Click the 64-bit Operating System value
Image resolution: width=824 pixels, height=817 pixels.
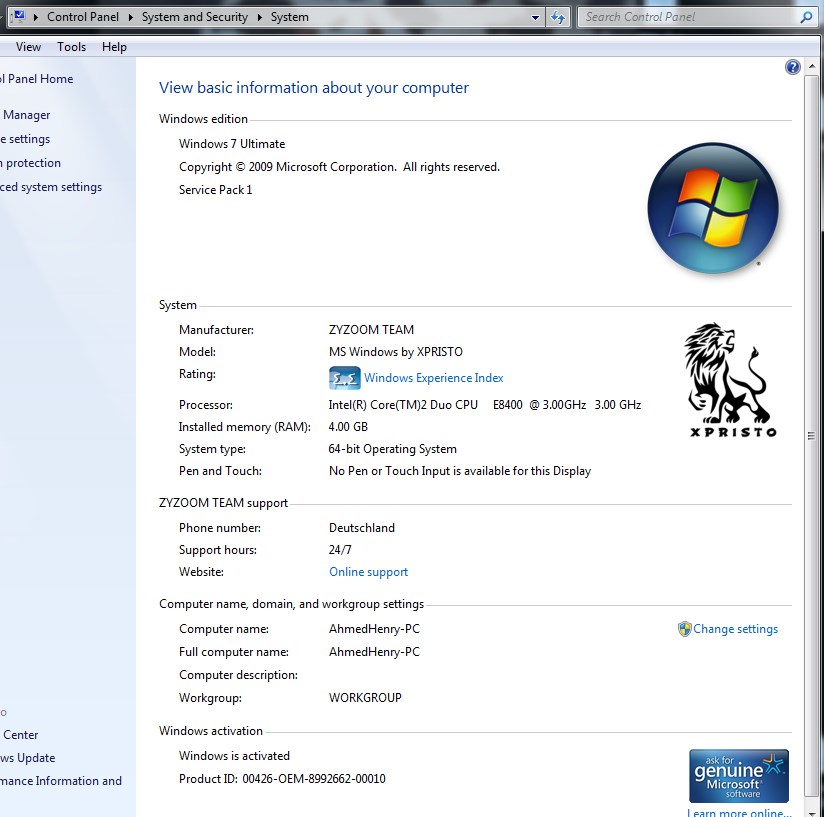pos(393,449)
